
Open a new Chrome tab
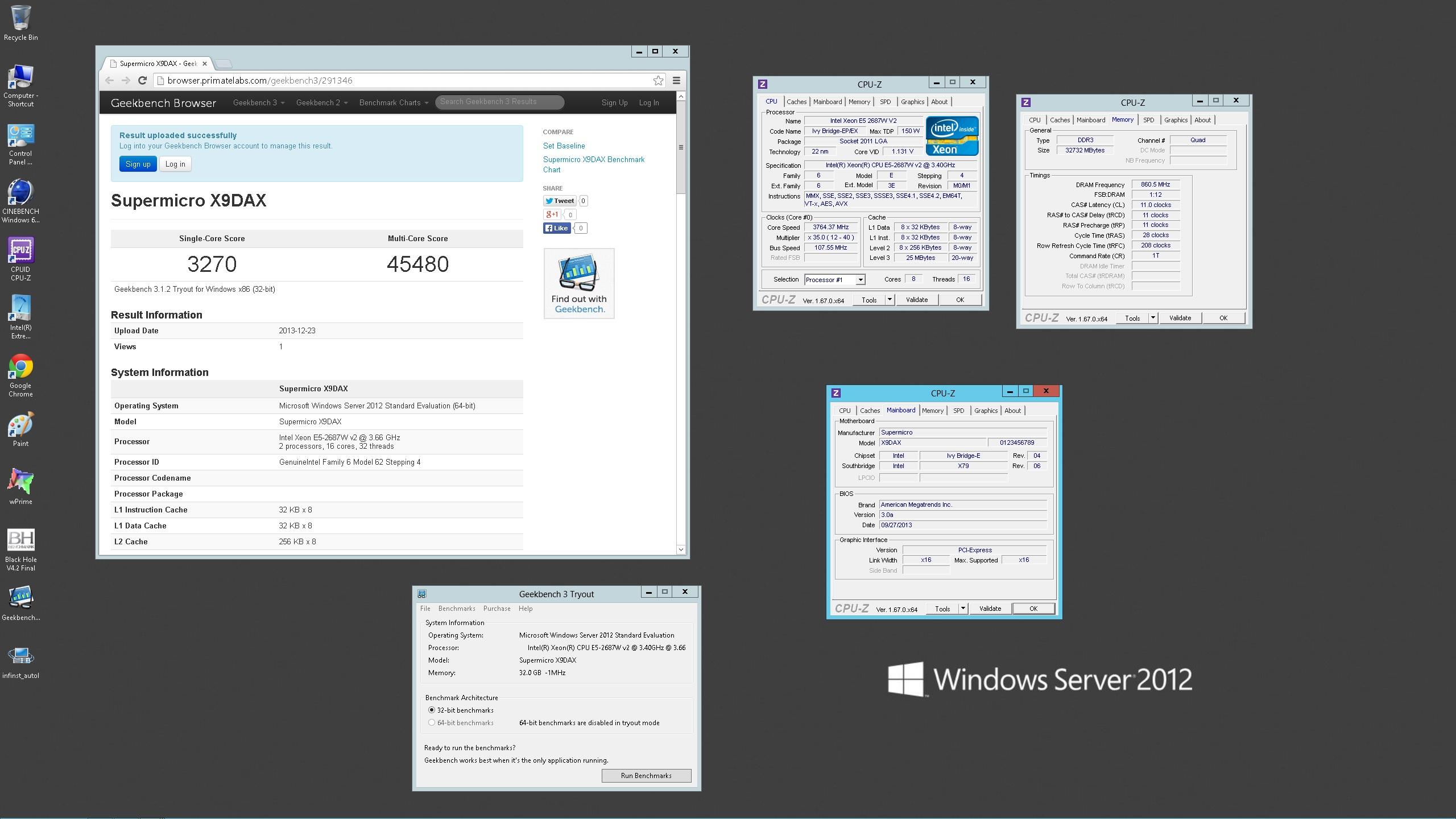pyautogui.click(x=224, y=64)
